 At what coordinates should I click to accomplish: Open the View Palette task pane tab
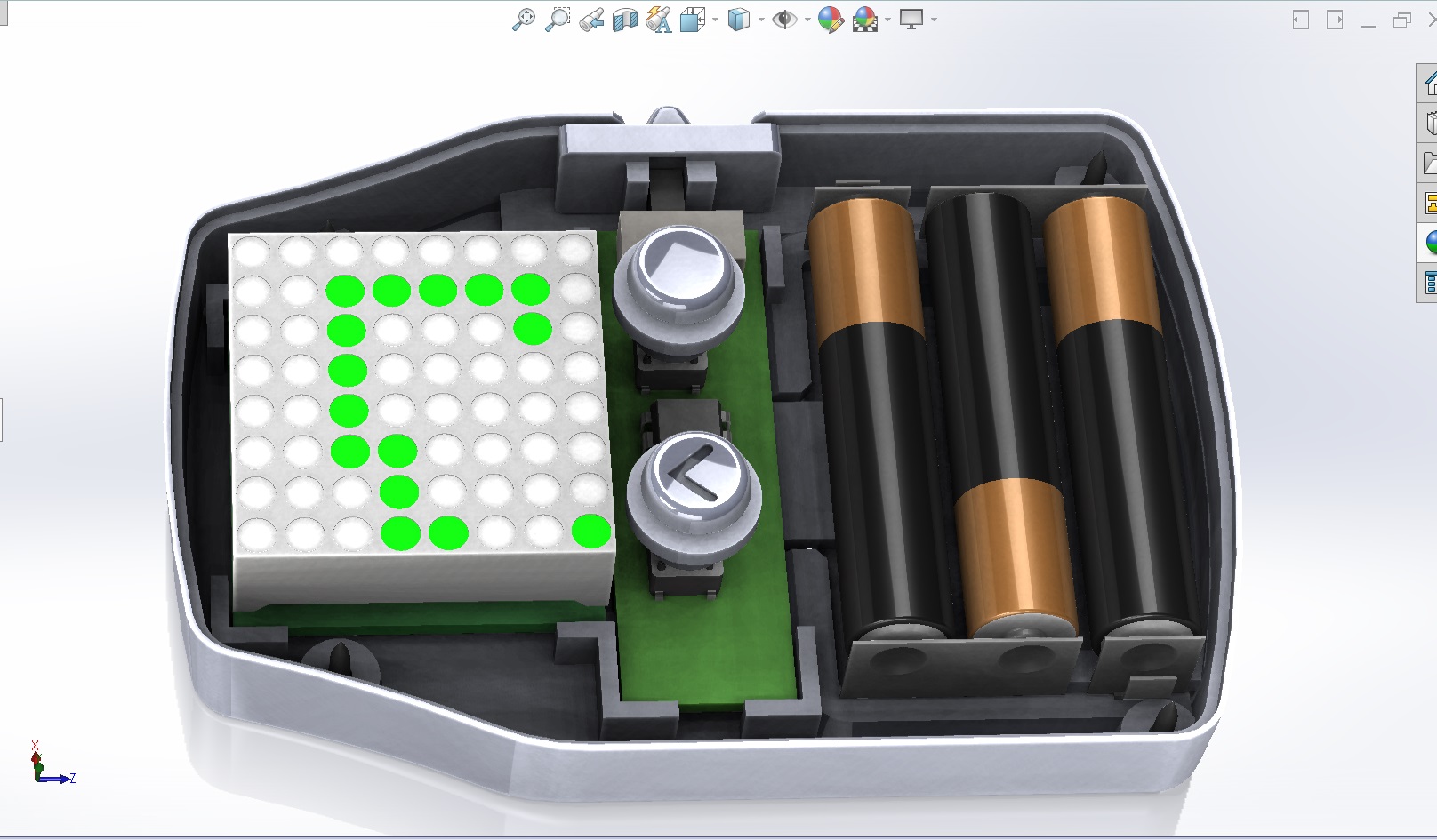point(1429,203)
